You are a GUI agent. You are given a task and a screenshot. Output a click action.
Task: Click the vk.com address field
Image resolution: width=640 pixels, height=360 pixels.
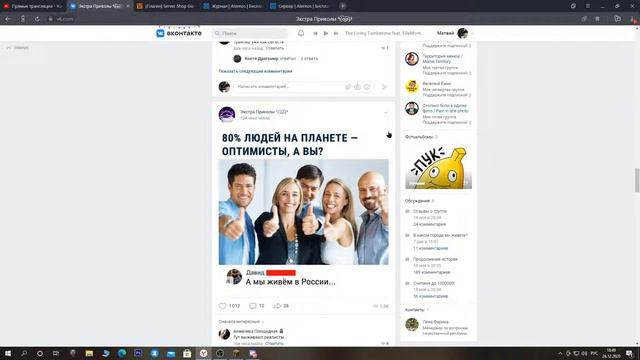coord(65,19)
